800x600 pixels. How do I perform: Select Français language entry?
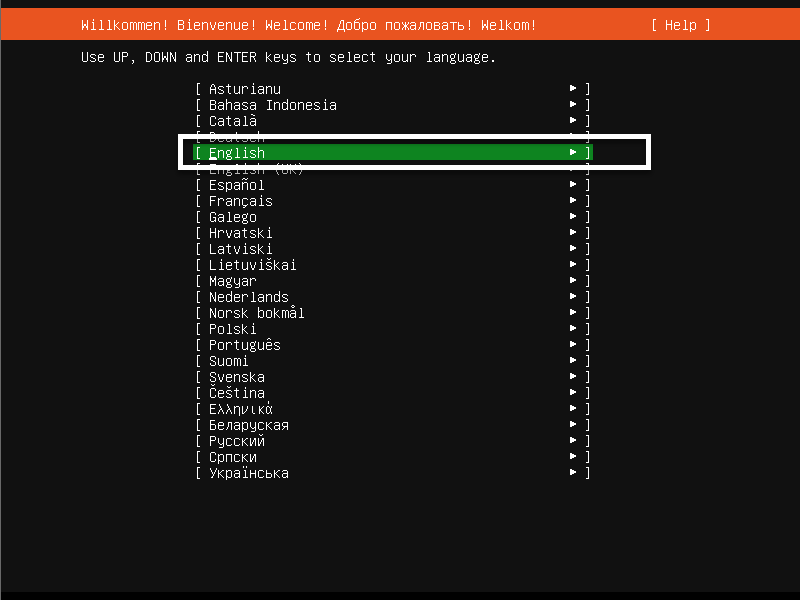coord(392,201)
